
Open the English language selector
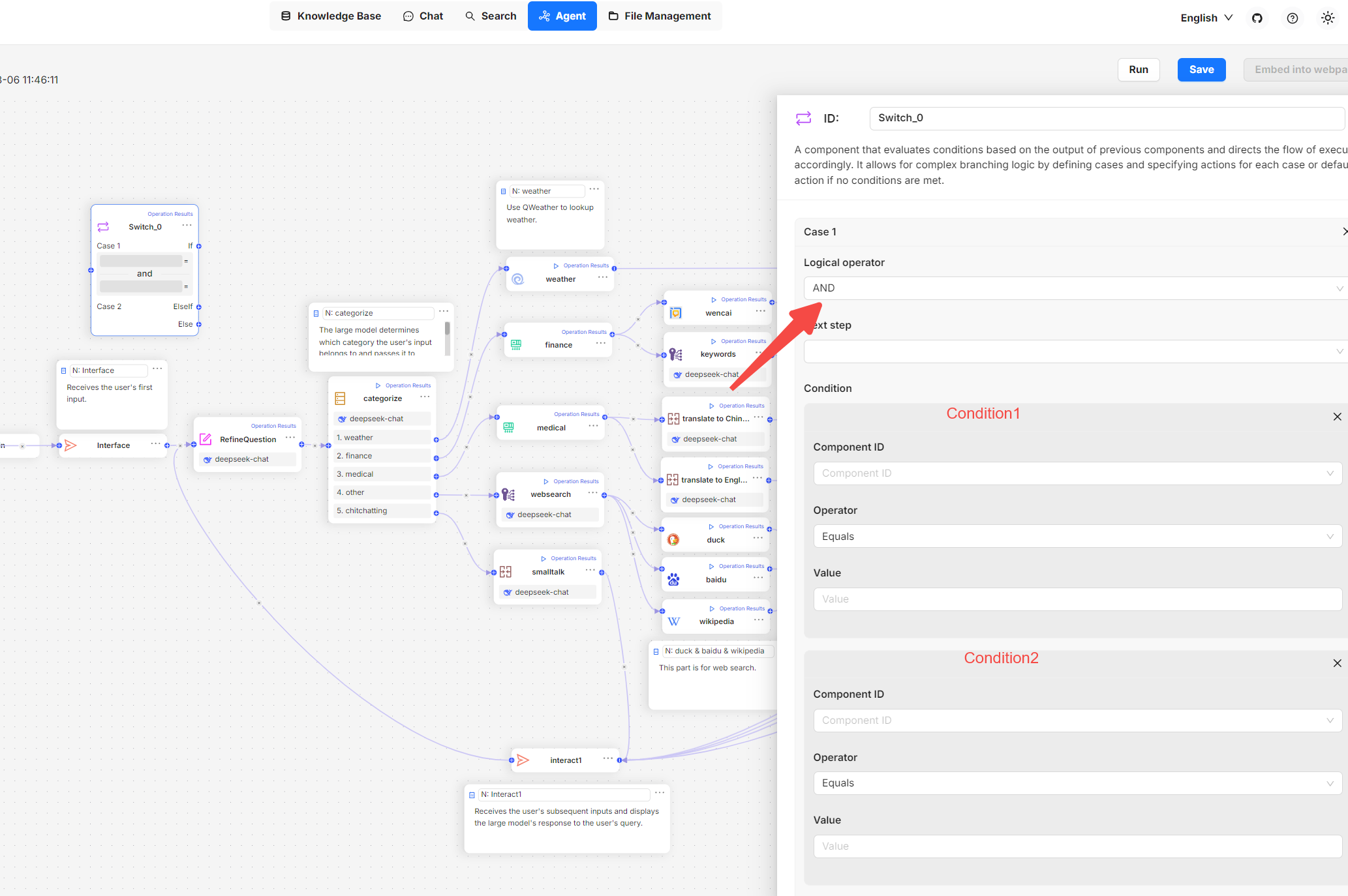pos(1206,18)
